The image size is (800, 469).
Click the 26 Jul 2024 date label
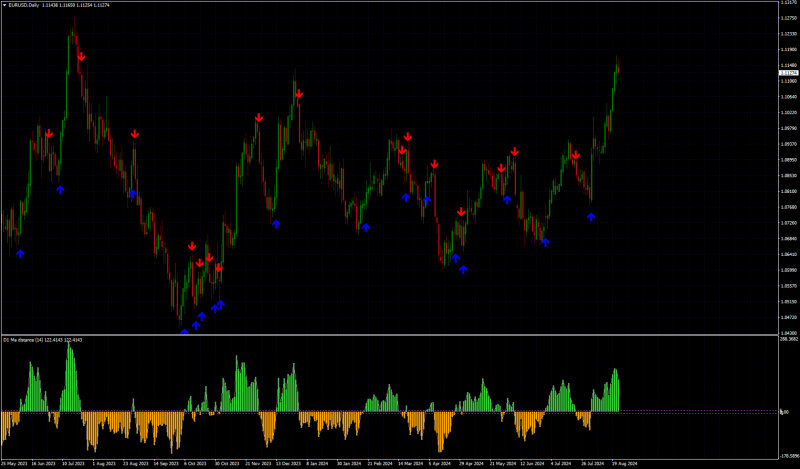[x=593, y=464]
